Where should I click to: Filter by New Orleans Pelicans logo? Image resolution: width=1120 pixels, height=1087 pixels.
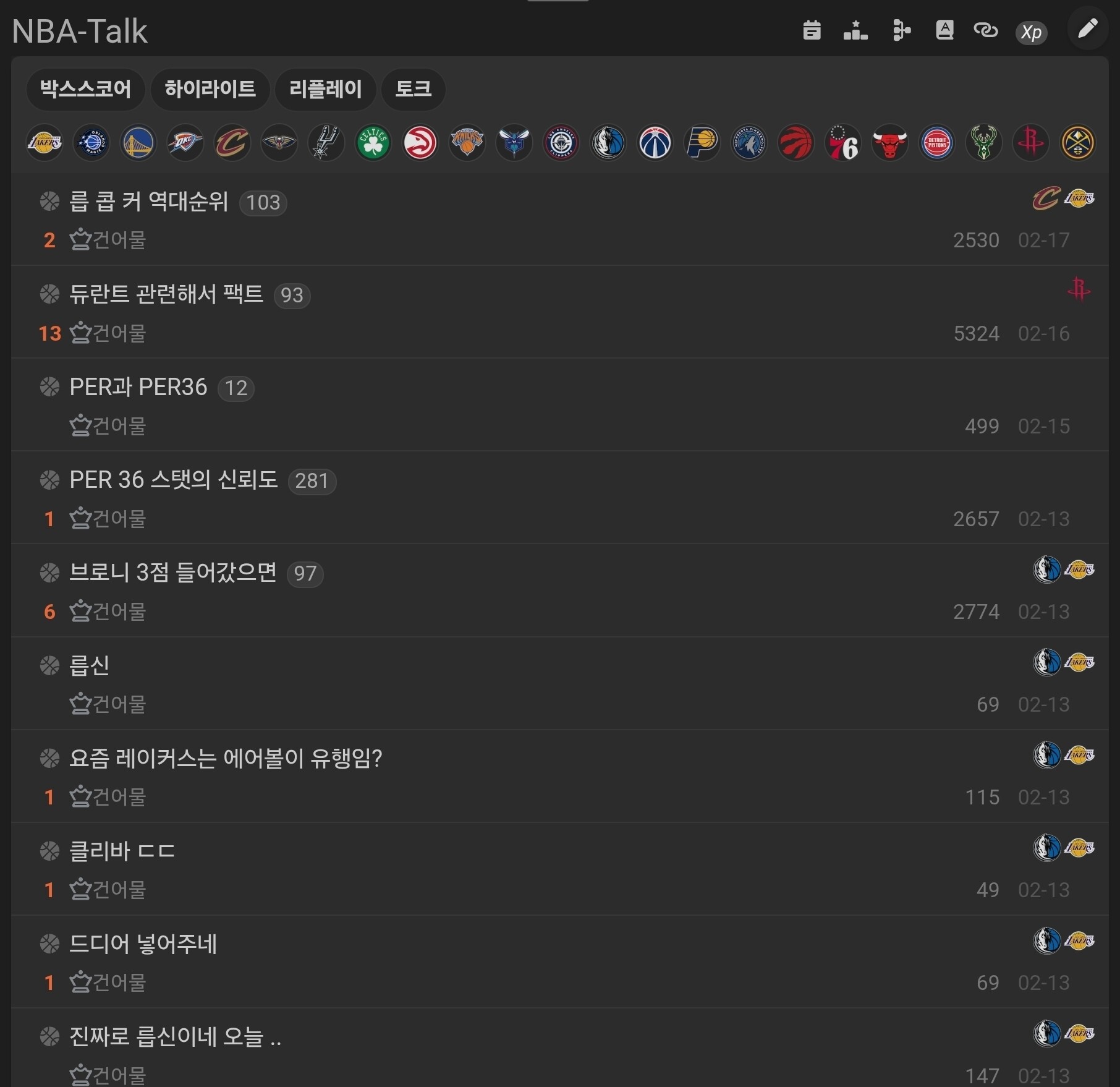tap(279, 143)
